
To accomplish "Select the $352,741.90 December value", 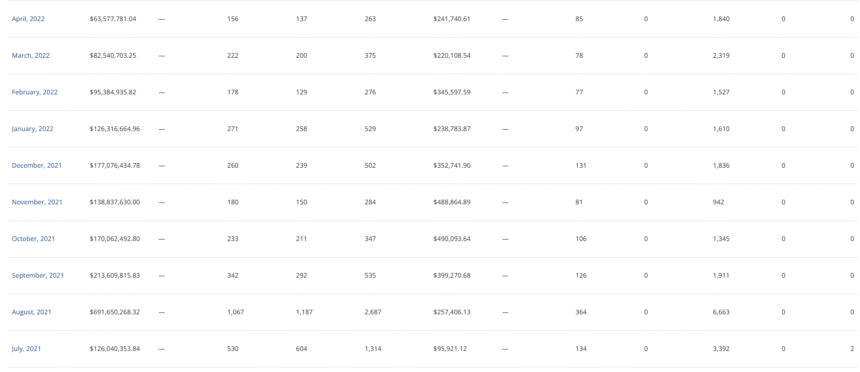I will 451,165.
